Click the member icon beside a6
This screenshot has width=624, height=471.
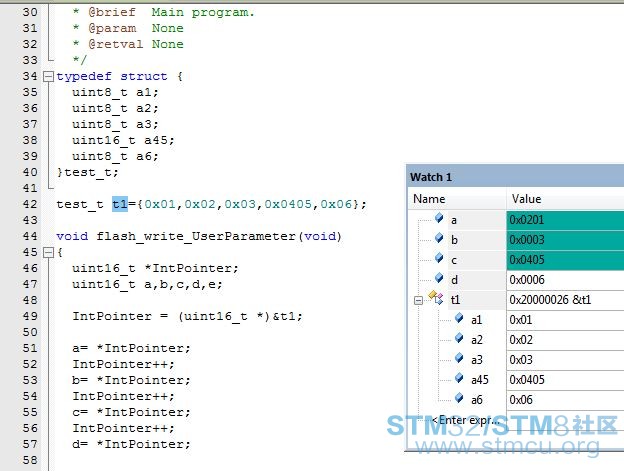point(459,397)
